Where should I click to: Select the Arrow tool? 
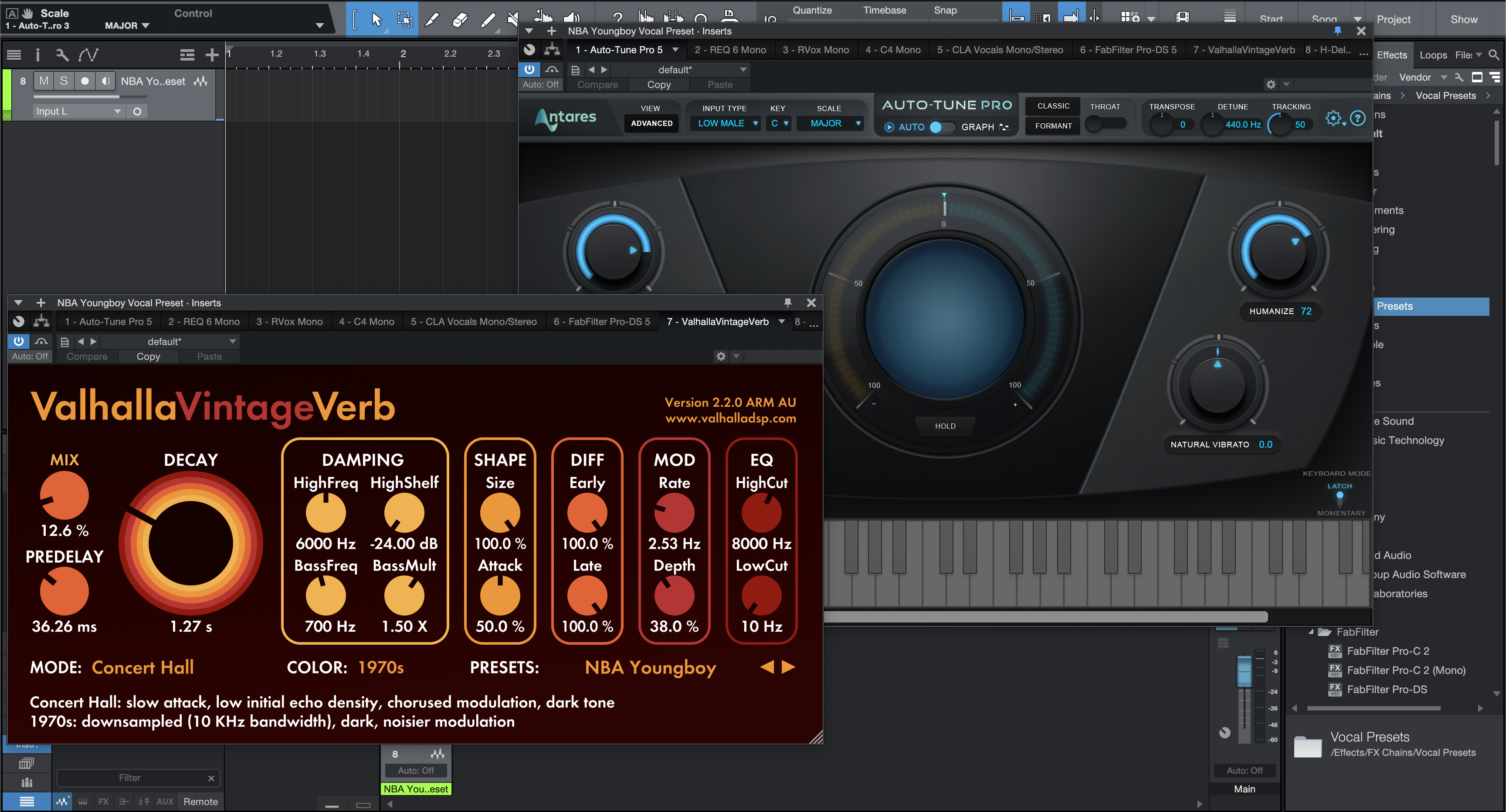376,20
